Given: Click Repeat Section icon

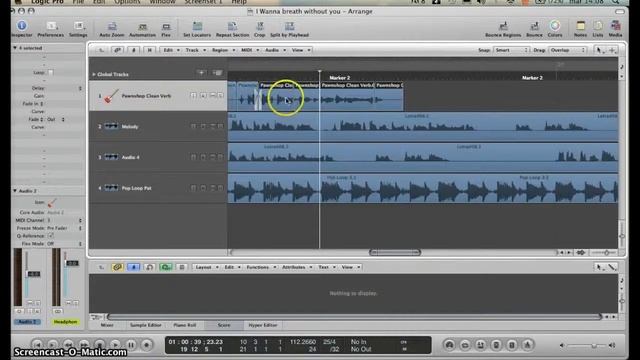Looking at the screenshot, I should click(x=232, y=27).
